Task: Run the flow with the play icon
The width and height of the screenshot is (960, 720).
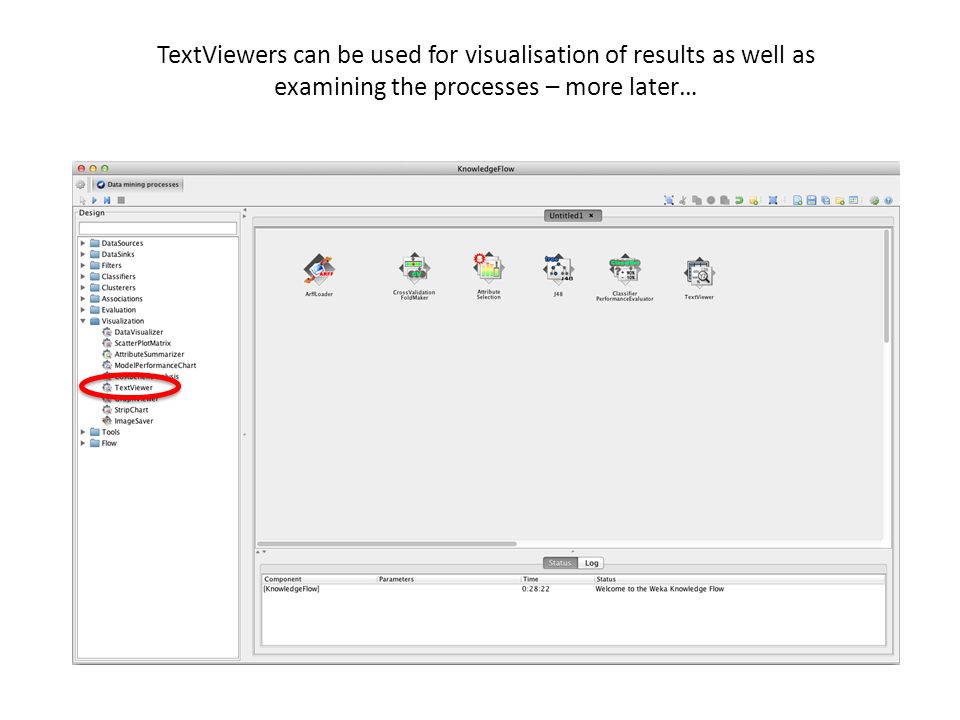Action: [x=94, y=200]
